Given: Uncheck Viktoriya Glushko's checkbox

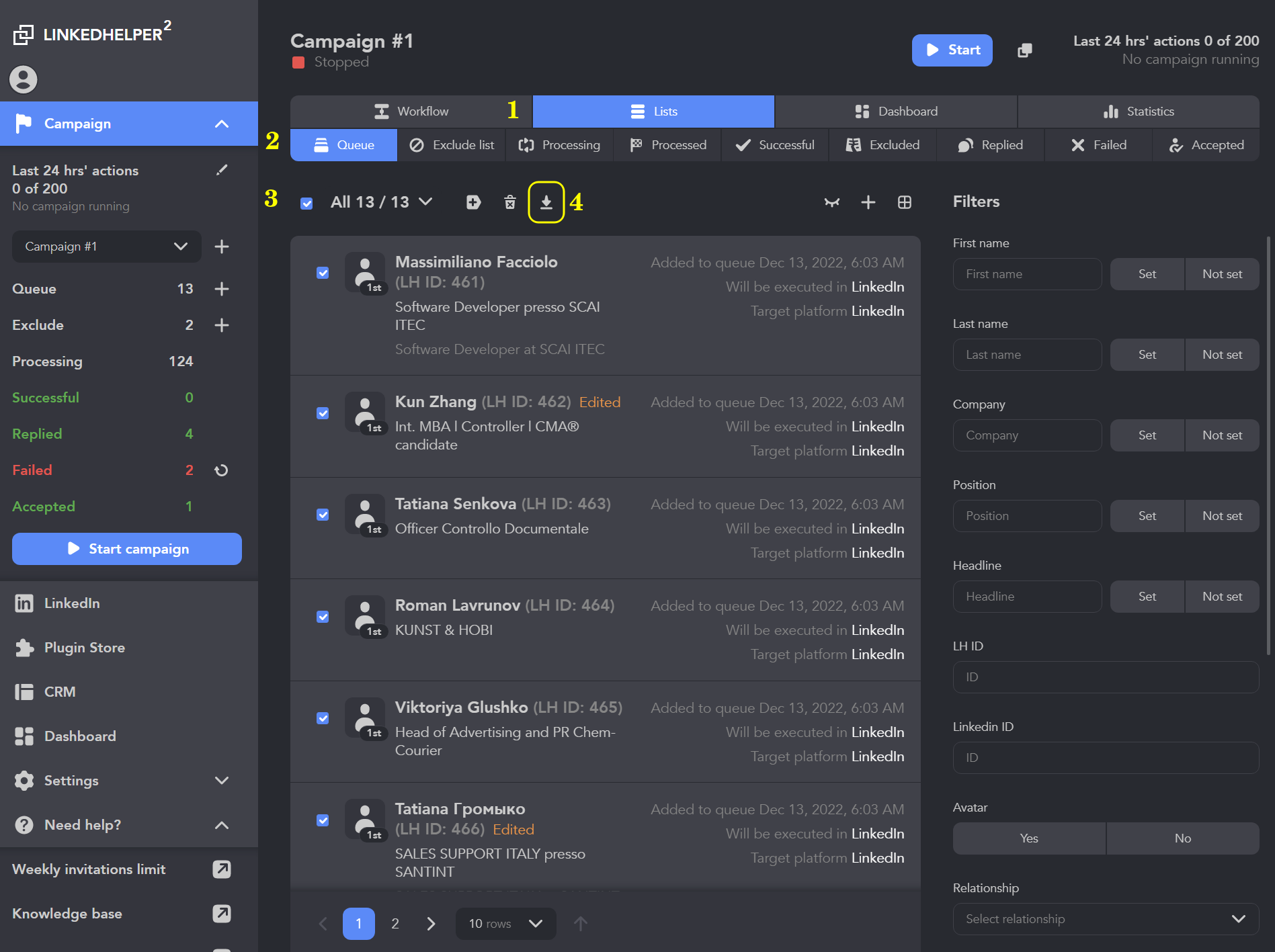Looking at the screenshot, I should coord(323,718).
